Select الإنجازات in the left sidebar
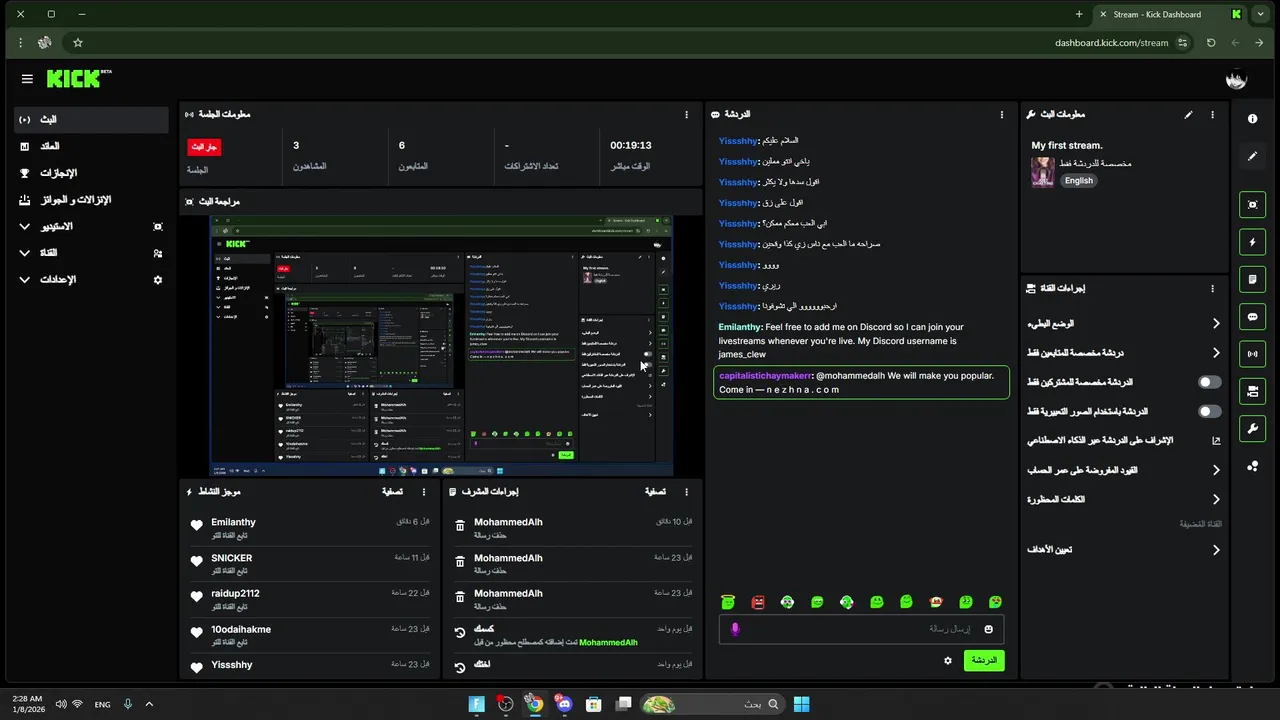Screen dimensions: 1280x720 tap(91, 173)
